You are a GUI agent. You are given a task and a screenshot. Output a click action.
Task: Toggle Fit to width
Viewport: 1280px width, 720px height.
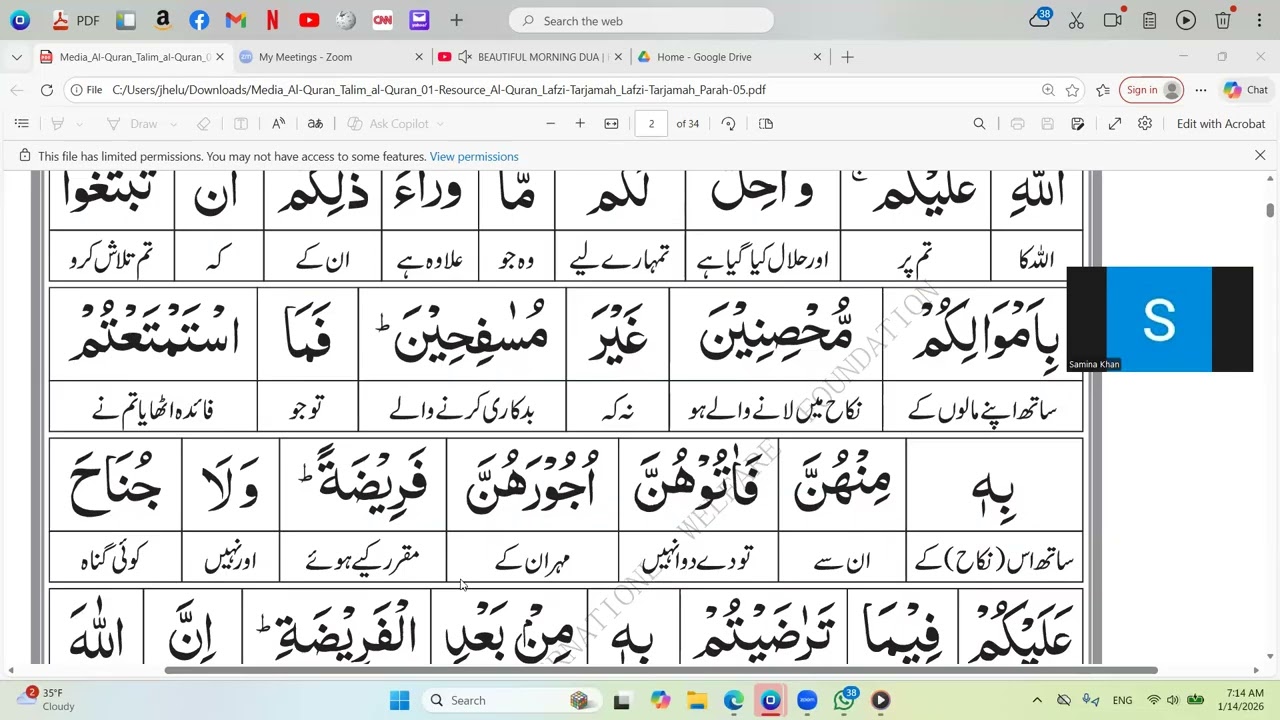(x=611, y=124)
